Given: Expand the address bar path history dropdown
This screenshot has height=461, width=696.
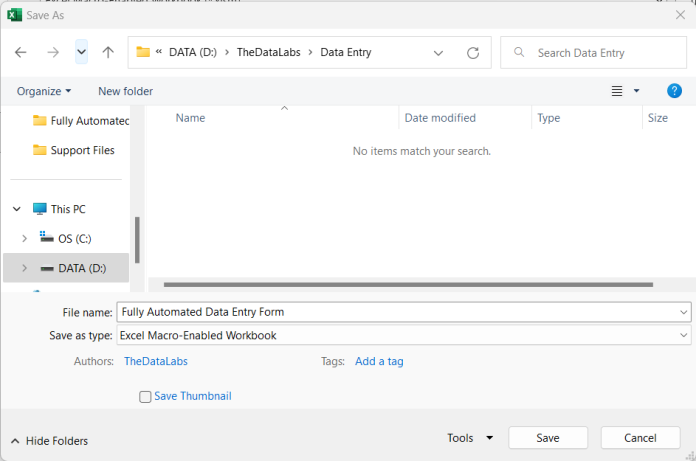Looking at the screenshot, I should (x=438, y=53).
